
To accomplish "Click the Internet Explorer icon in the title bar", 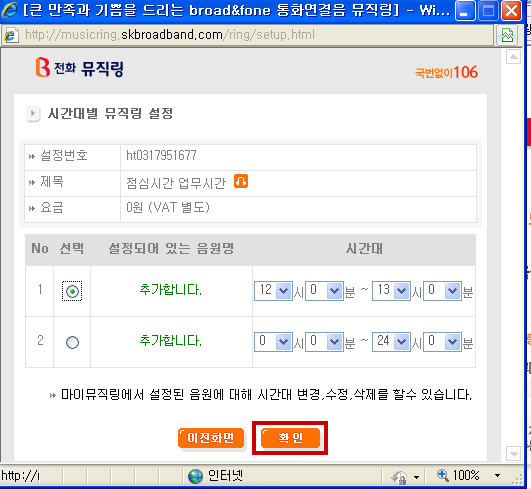I will pyautogui.click(x=10, y=10).
